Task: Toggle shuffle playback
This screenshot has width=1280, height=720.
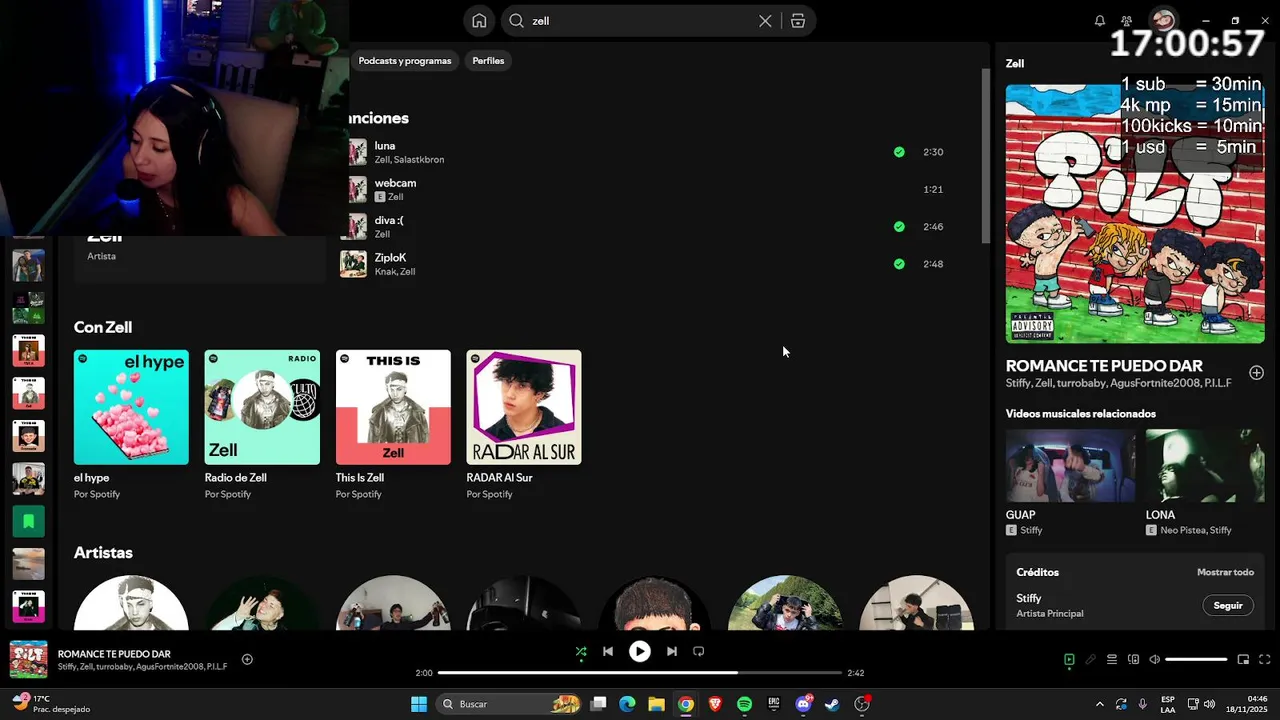Action: coord(581,651)
